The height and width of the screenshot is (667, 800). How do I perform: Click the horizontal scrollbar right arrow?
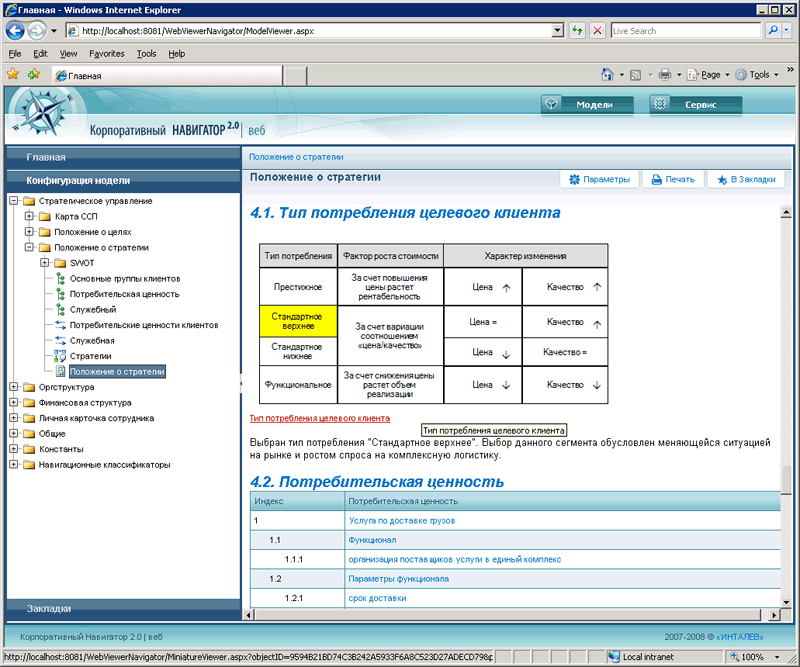774,615
